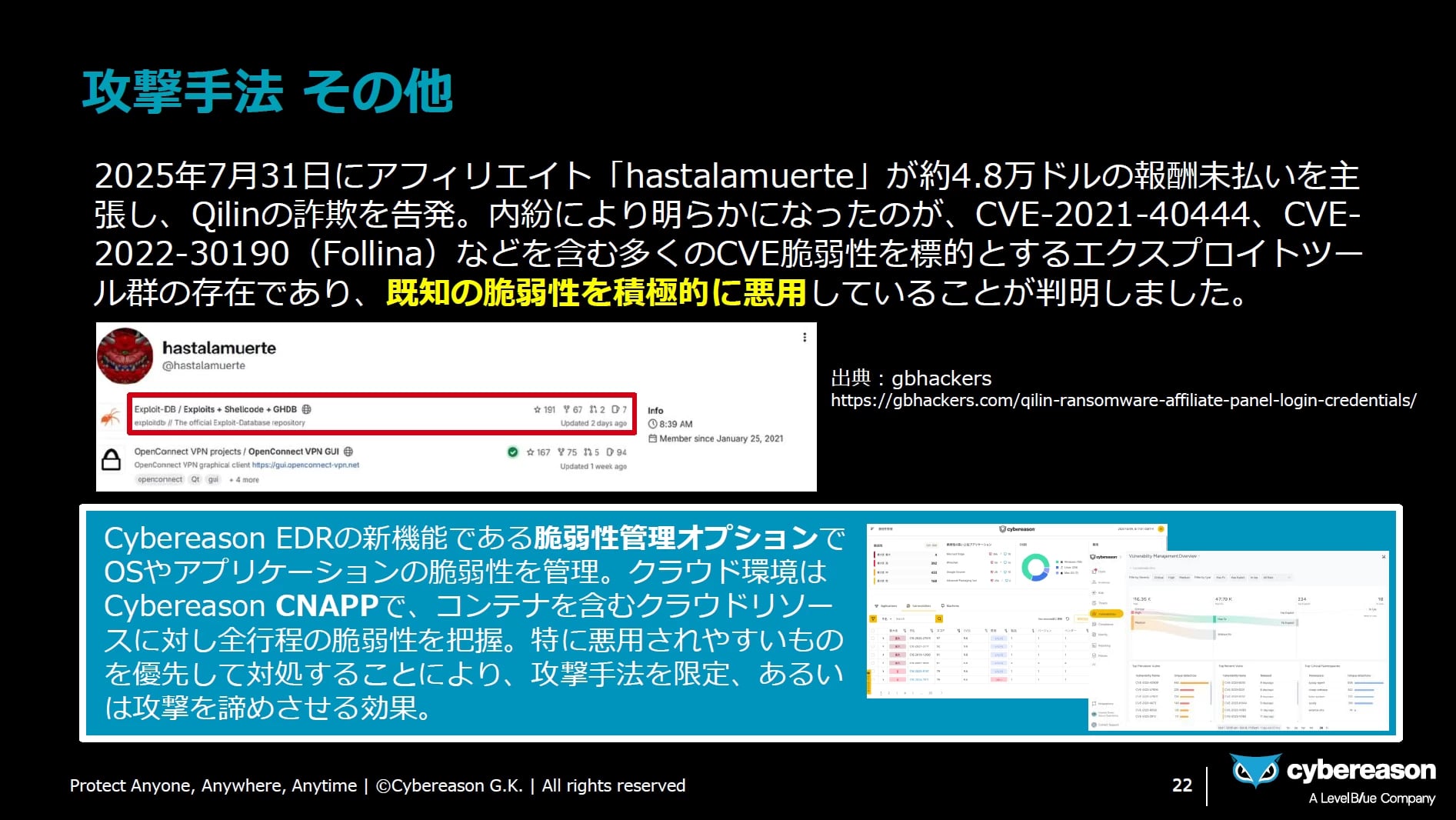Tick the first row checkbox in vulnerability table
This screenshot has width=1456, height=820.
(x=874, y=638)
